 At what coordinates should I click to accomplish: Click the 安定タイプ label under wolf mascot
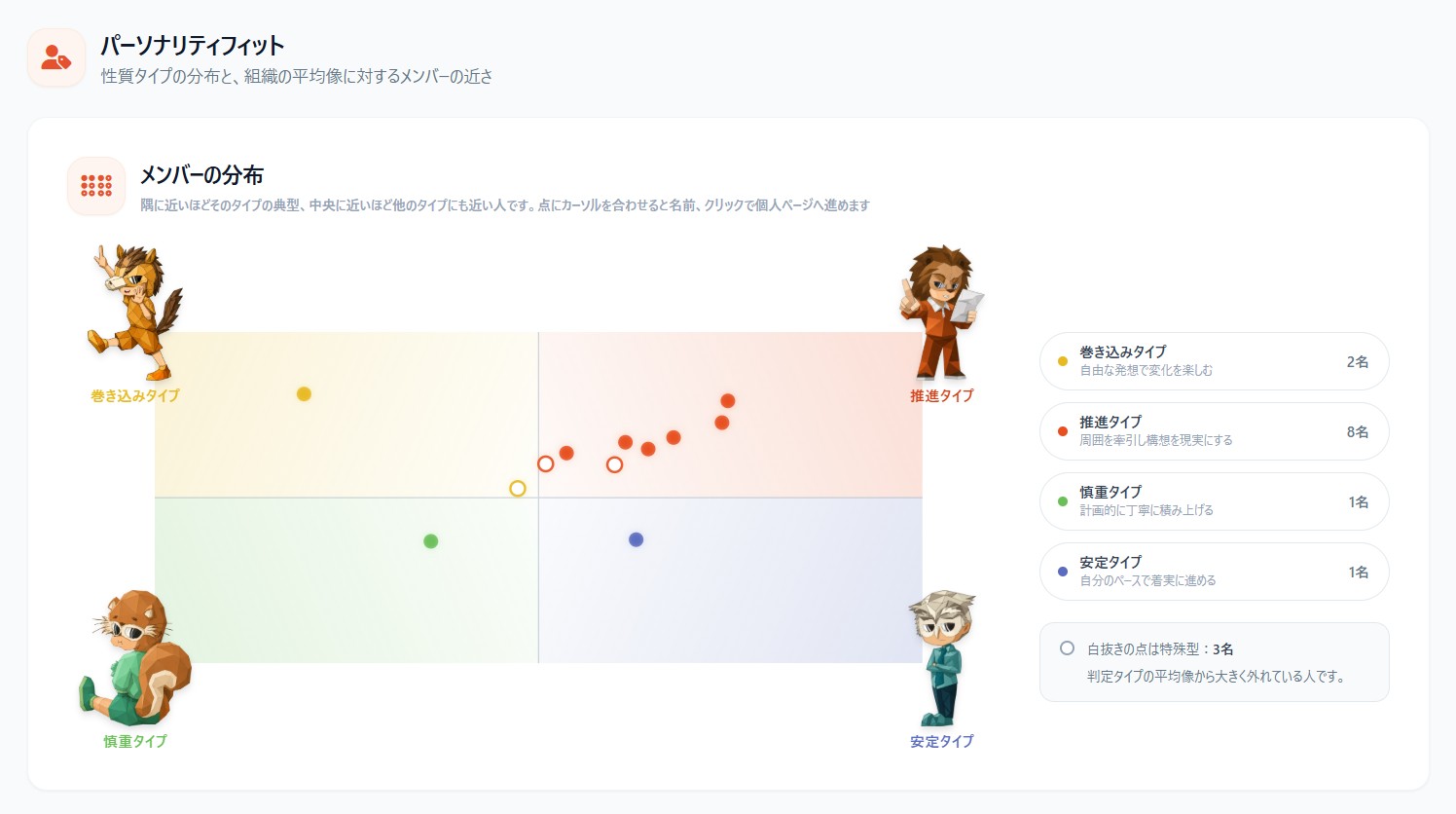point(941,741)
